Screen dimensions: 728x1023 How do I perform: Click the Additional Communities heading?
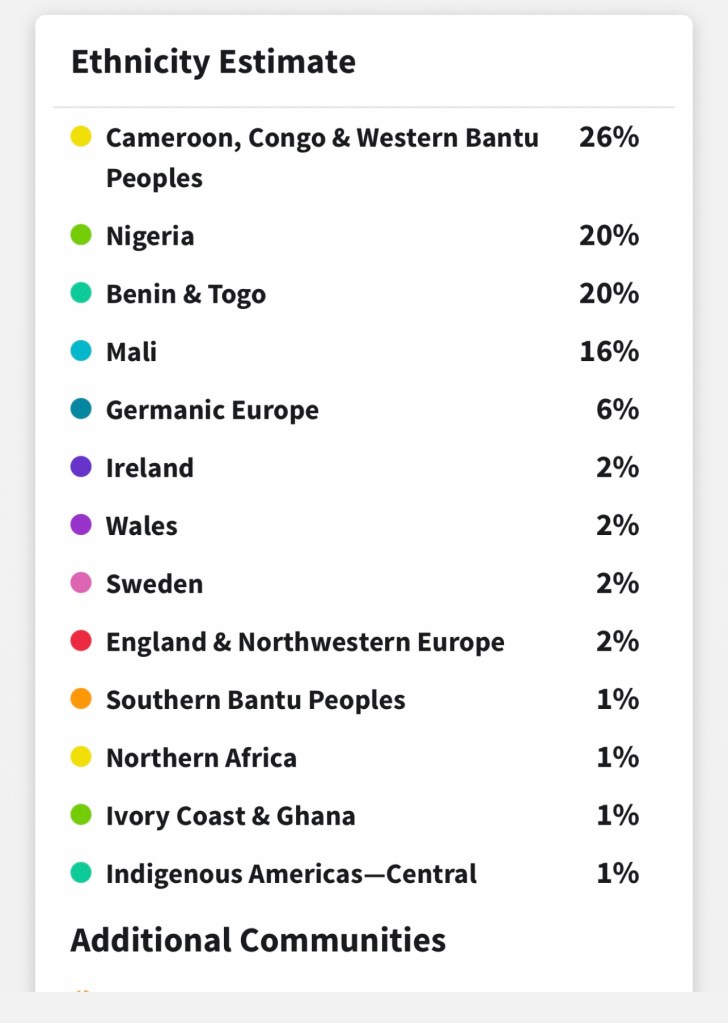(258, 940)
